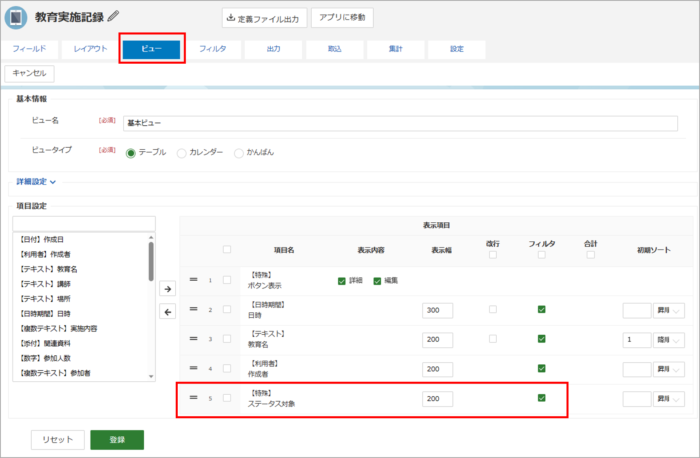Toggle 改行 checkbox for 教育名 row
Screen dimensions: 700x458
coord(493,339)
